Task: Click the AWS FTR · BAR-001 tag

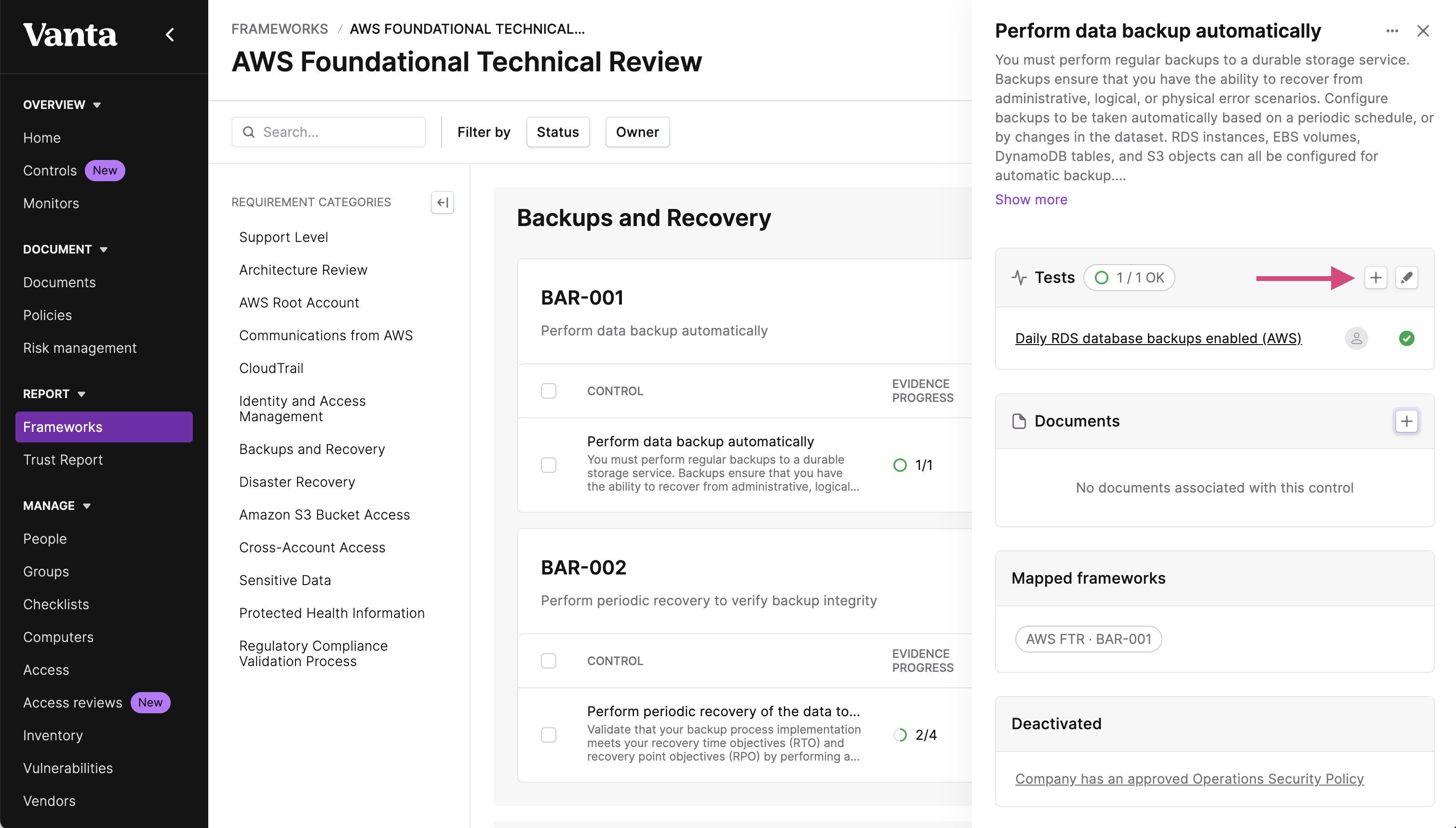Action: [x=1088, y=639]
